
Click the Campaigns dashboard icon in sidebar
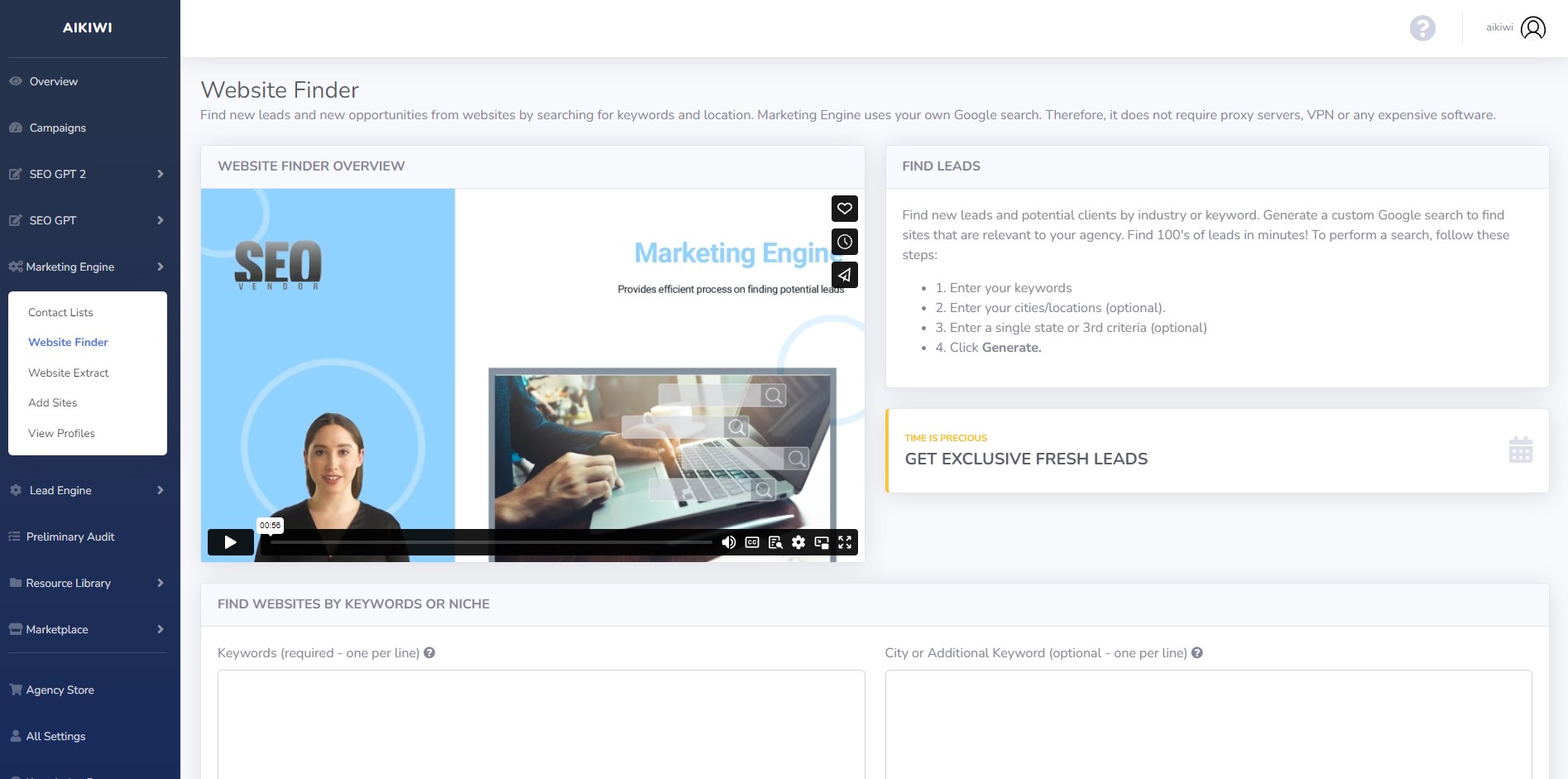pyautogui.click(x=15, y=127)
